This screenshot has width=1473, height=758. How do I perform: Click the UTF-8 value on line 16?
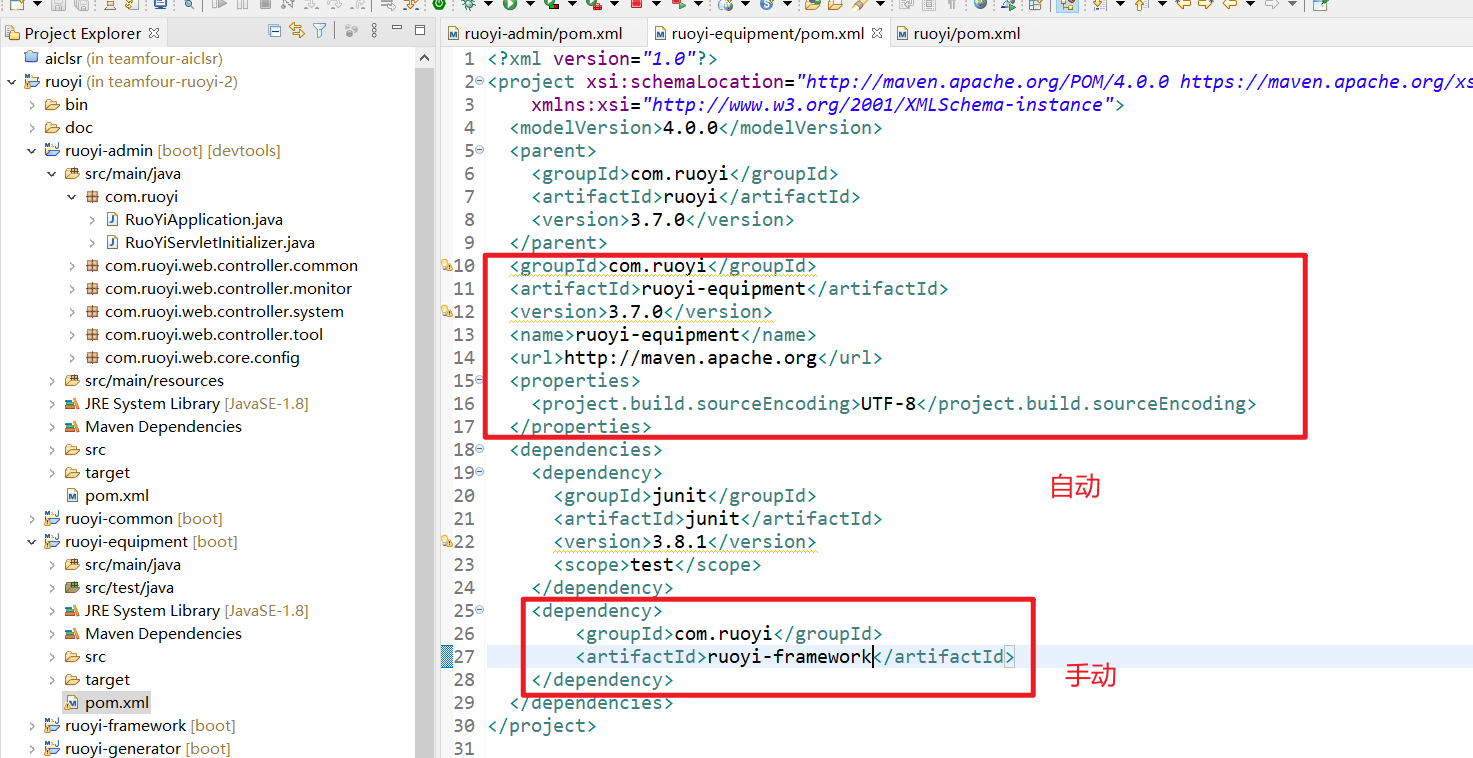tap(888, 404)
